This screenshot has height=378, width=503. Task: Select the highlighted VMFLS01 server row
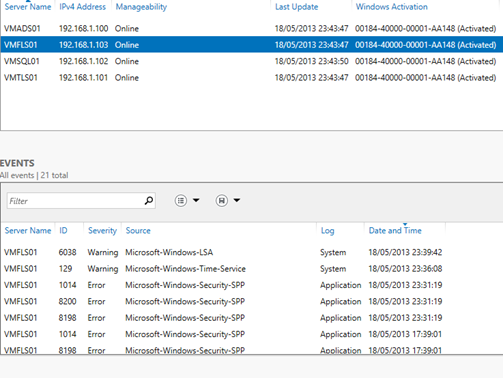(252, 45)
